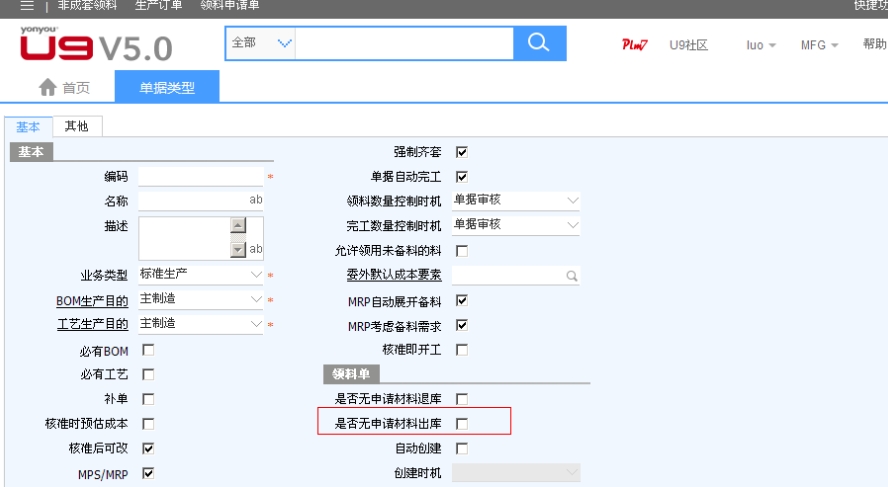The height and width of the screenshot is (487, 888).
Task: Toggle the 强制齐套 checkbox
Action: tap(462, 152)
